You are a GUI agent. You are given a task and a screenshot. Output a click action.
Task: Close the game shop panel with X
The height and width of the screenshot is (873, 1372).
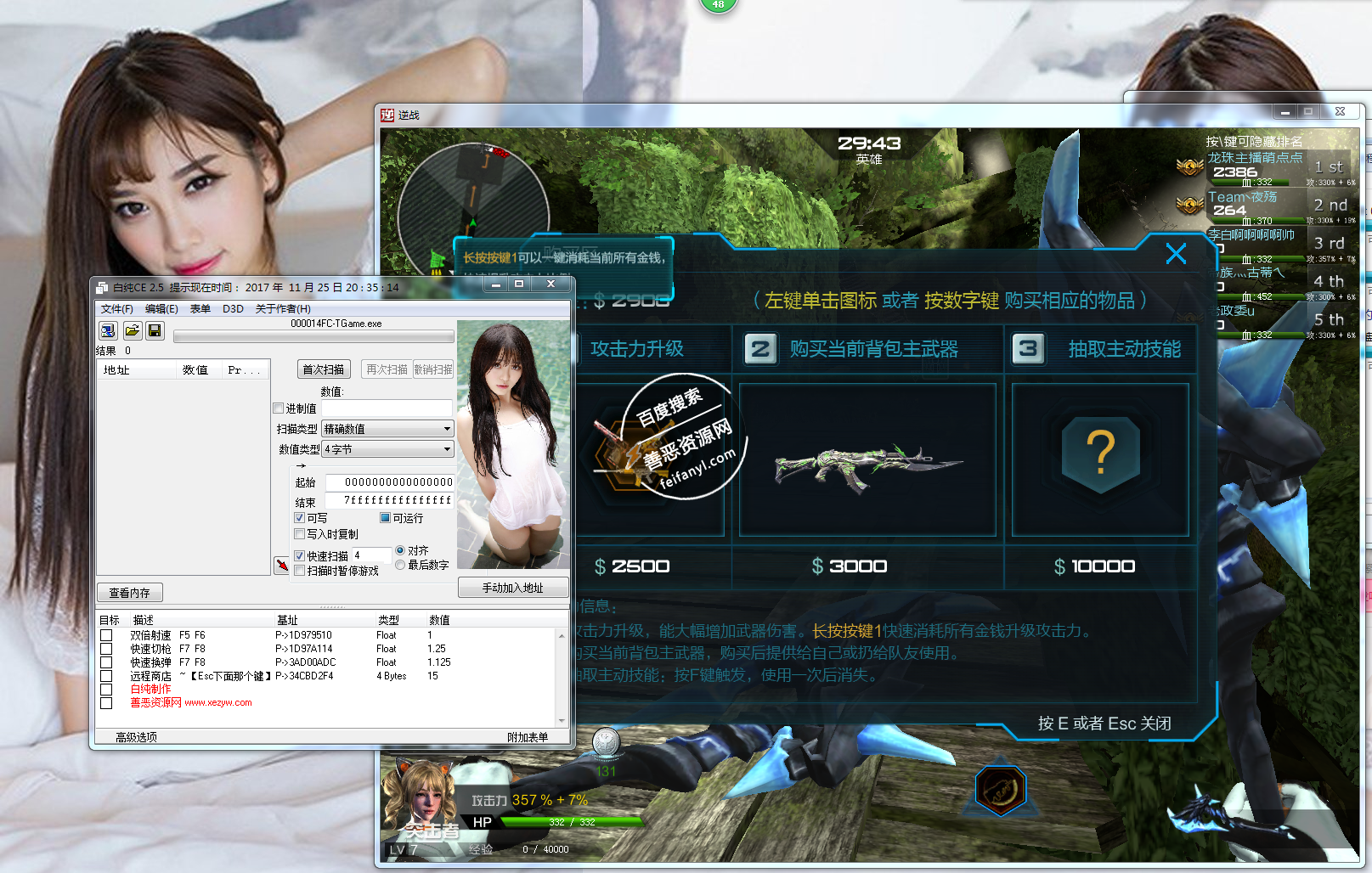[1176, 254]
